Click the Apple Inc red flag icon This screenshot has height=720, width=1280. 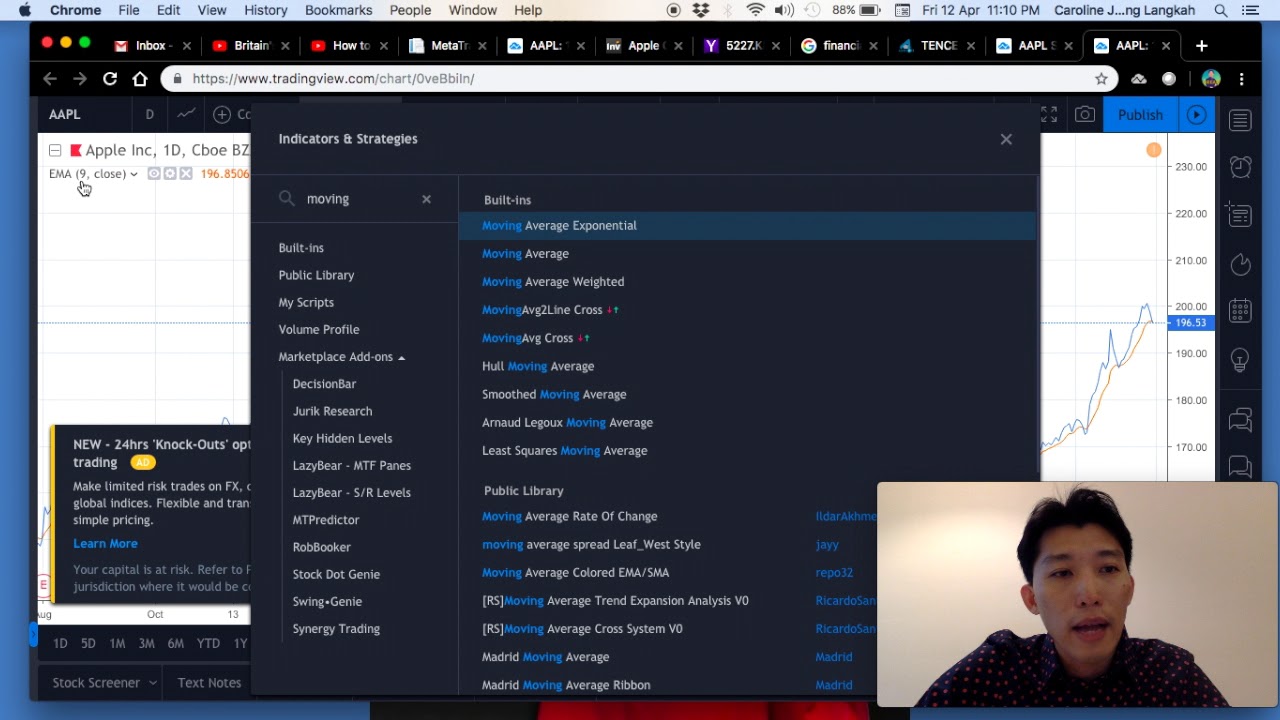point(75,151)
